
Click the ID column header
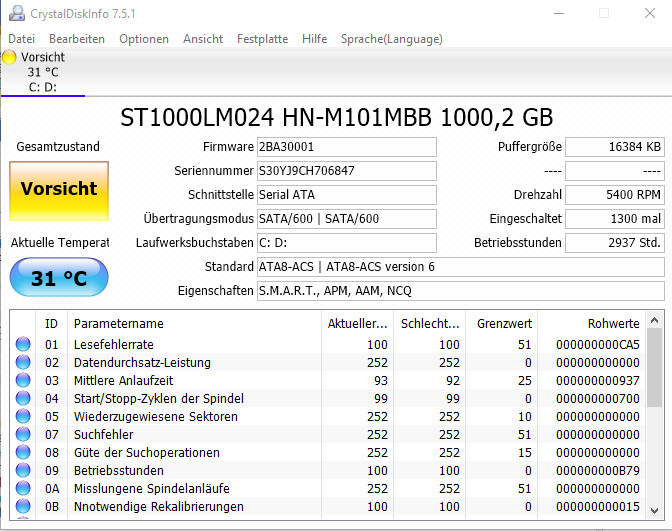[51, 324]
